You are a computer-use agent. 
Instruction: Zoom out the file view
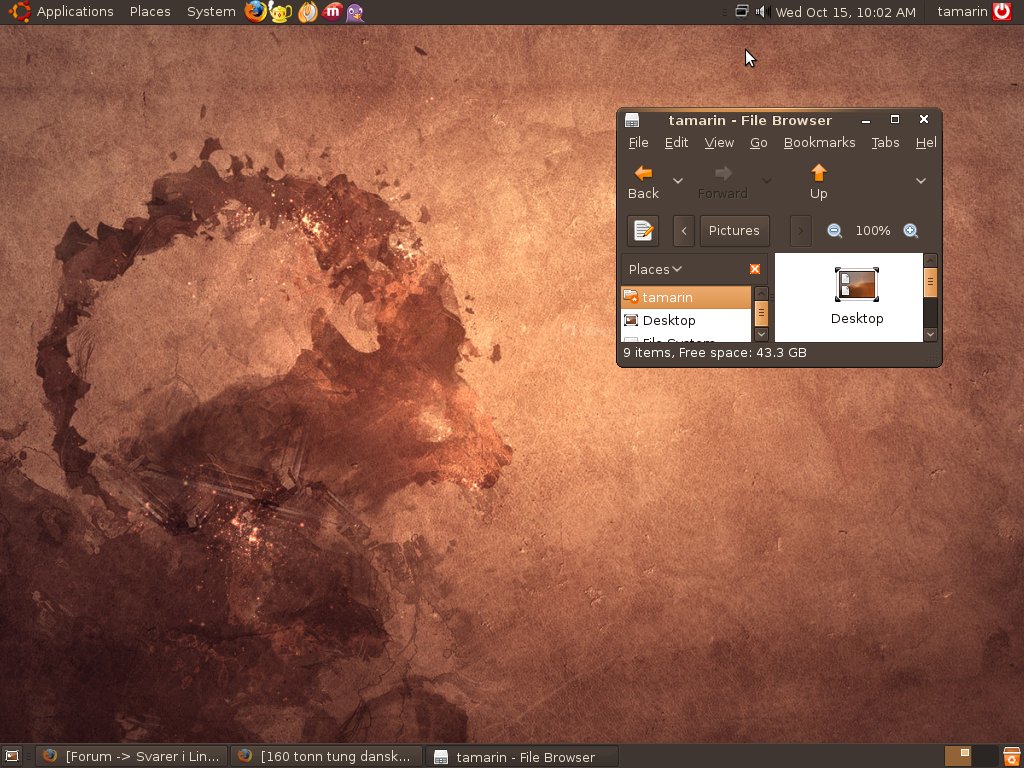[834, 231]
